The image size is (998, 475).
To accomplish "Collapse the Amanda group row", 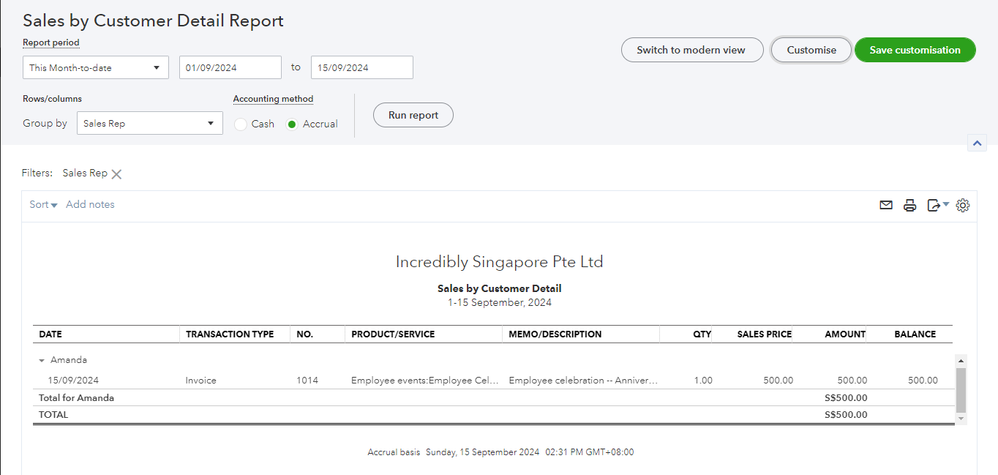I will [x=42, y=360].
